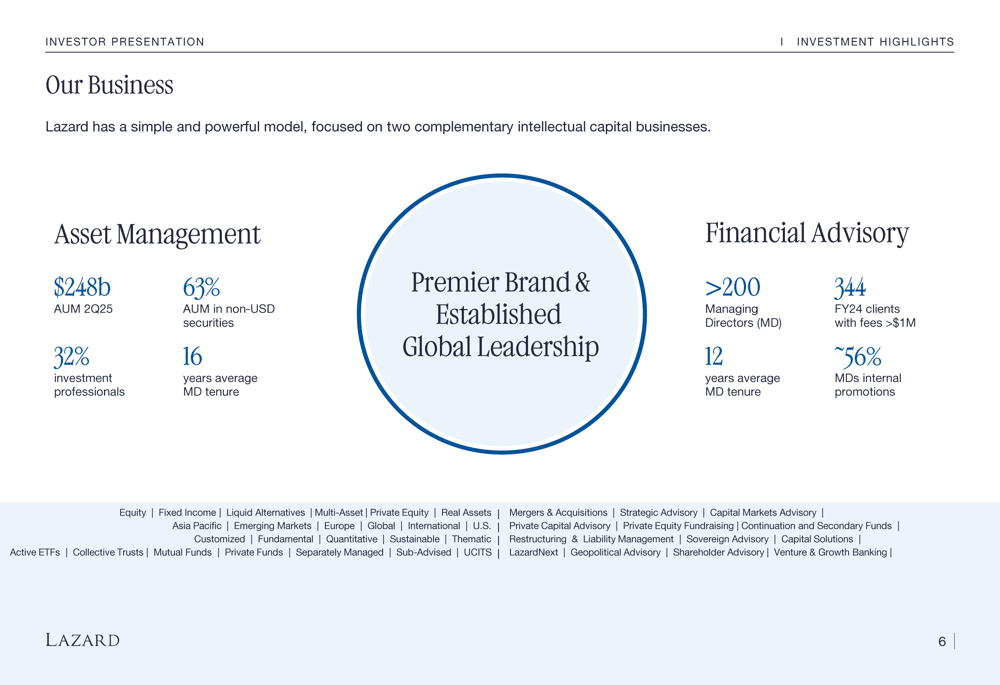The width and height of the screenshot is (1000, 685).
Task: Click Fixed Income in the asset list
Action: click(x=187, y=513)
